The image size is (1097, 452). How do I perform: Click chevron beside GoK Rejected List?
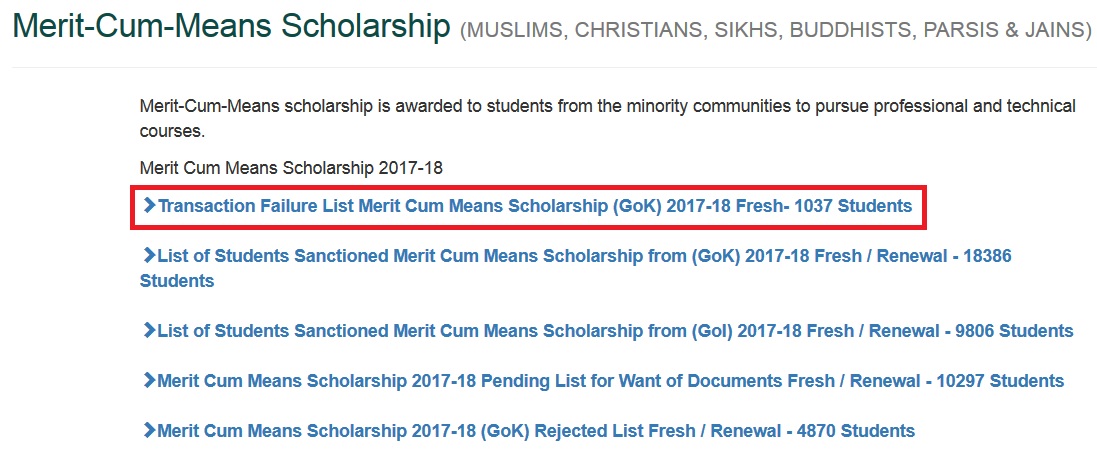coord(150,431)
